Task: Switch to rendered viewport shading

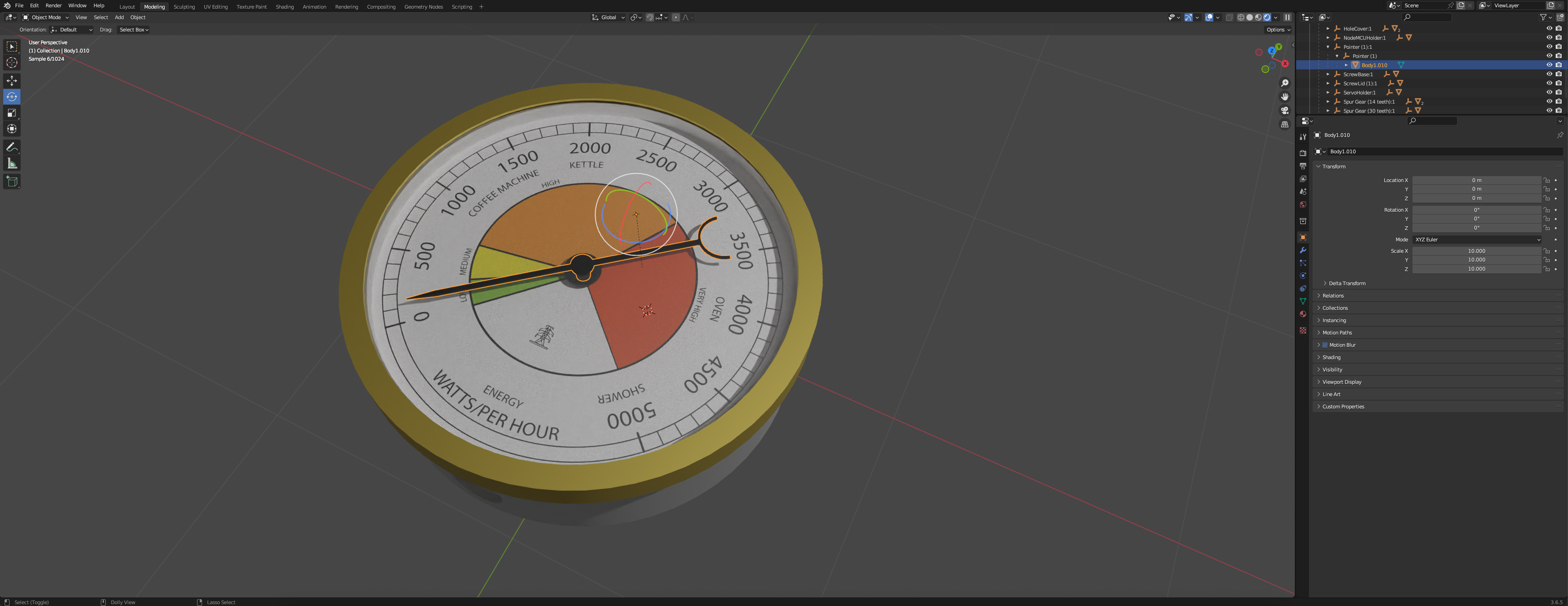Action: pos(1267,17)
